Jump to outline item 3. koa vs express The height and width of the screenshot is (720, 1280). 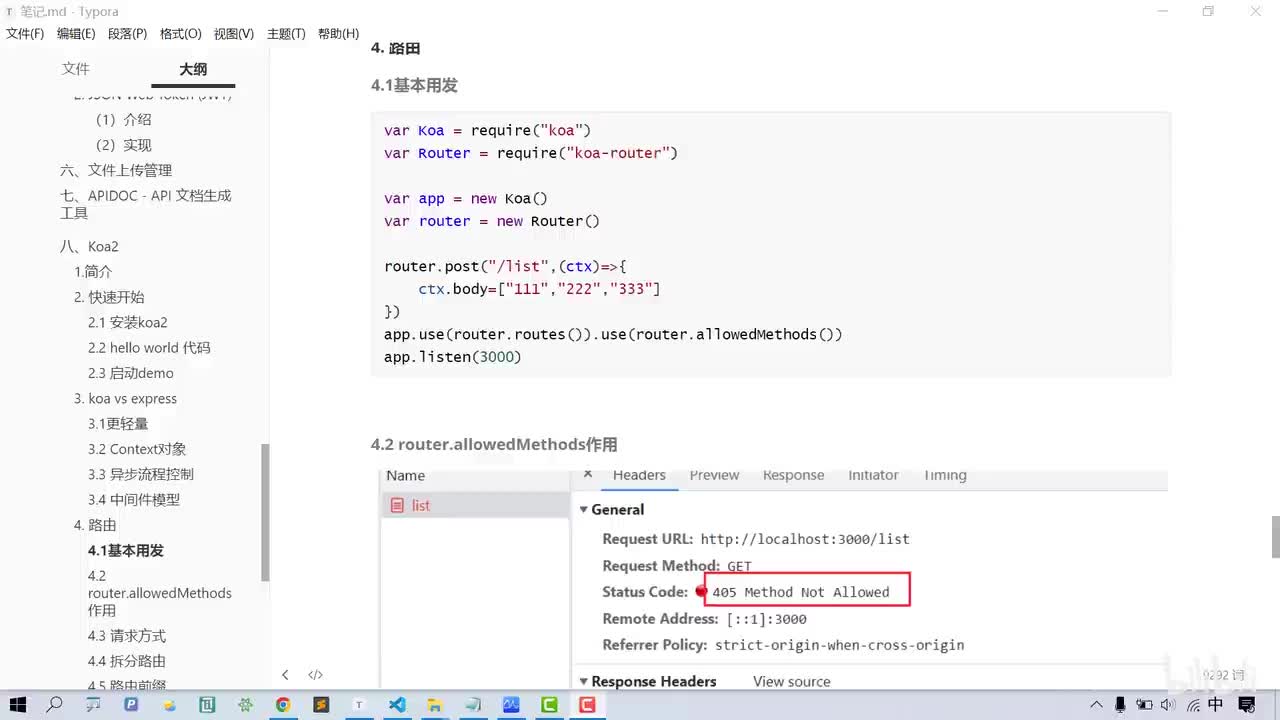(x=125, y=399)
